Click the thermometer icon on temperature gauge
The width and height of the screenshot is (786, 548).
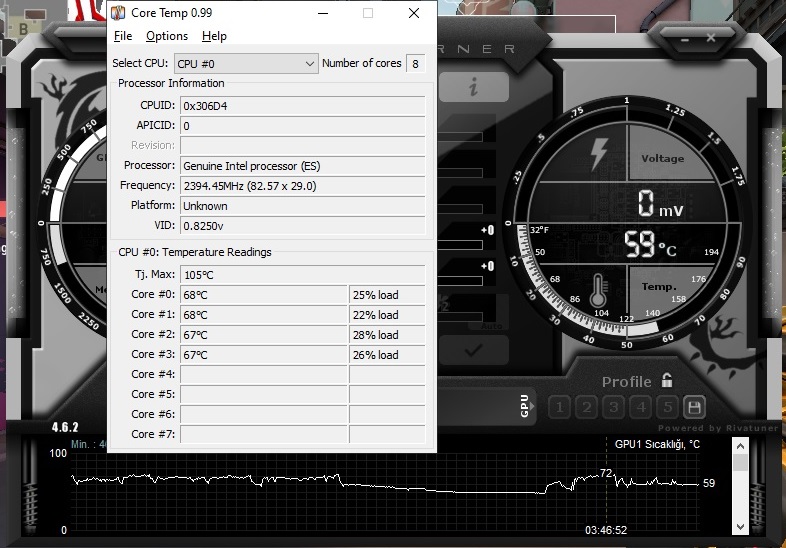[x=598, y=291]
